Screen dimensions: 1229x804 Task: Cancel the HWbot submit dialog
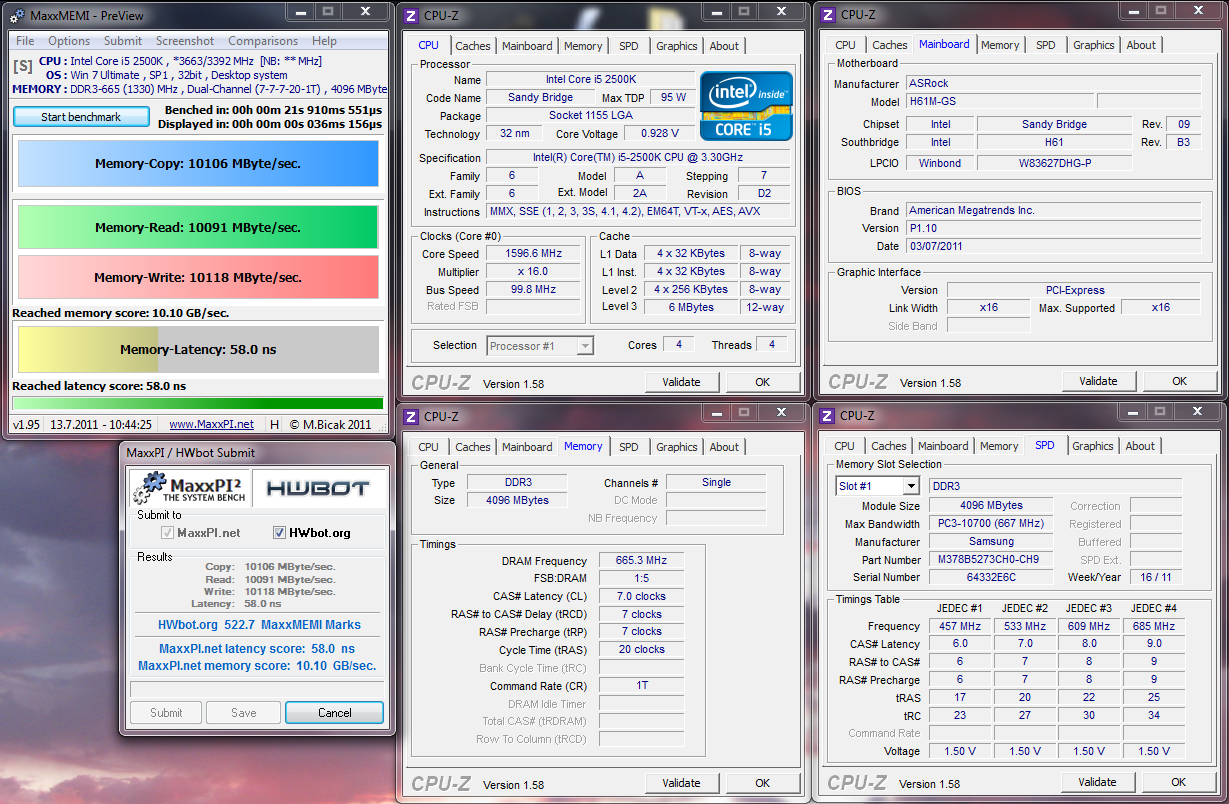pos(335,713)
